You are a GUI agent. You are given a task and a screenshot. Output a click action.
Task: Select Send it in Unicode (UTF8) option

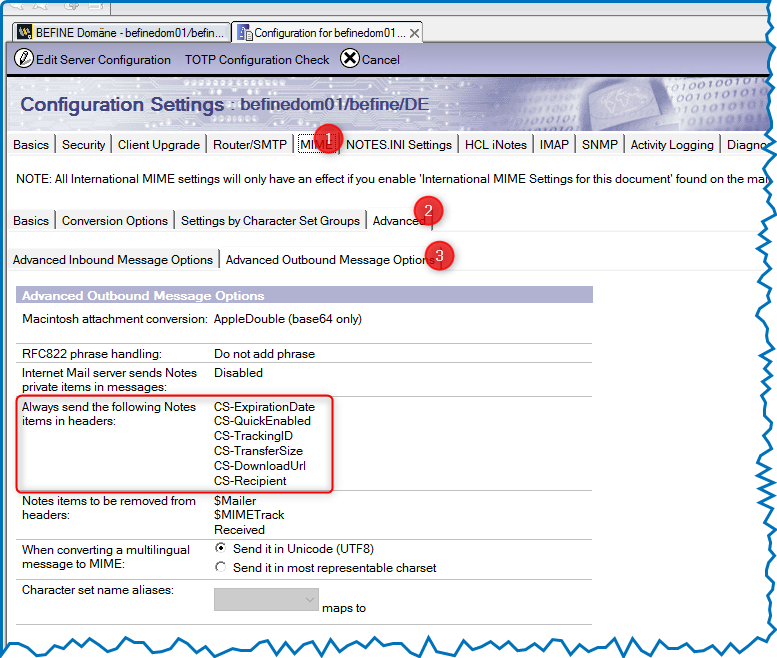pos(221,549)
